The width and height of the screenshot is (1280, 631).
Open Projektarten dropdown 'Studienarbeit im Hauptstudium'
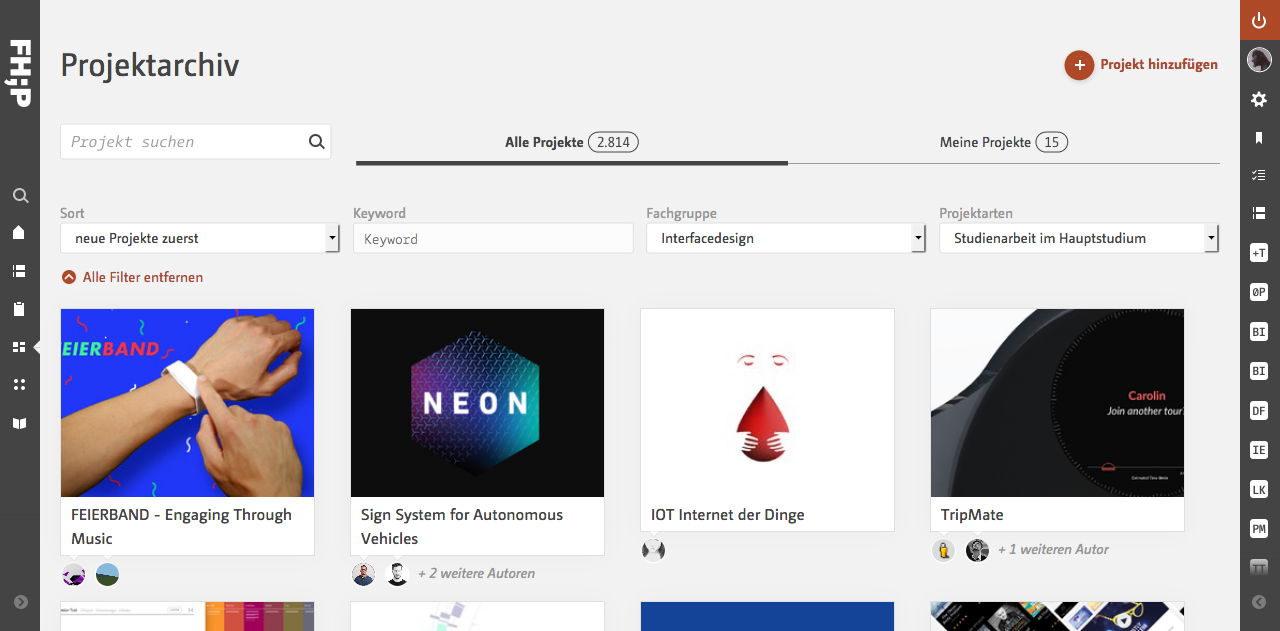[x=1079, y=238]
